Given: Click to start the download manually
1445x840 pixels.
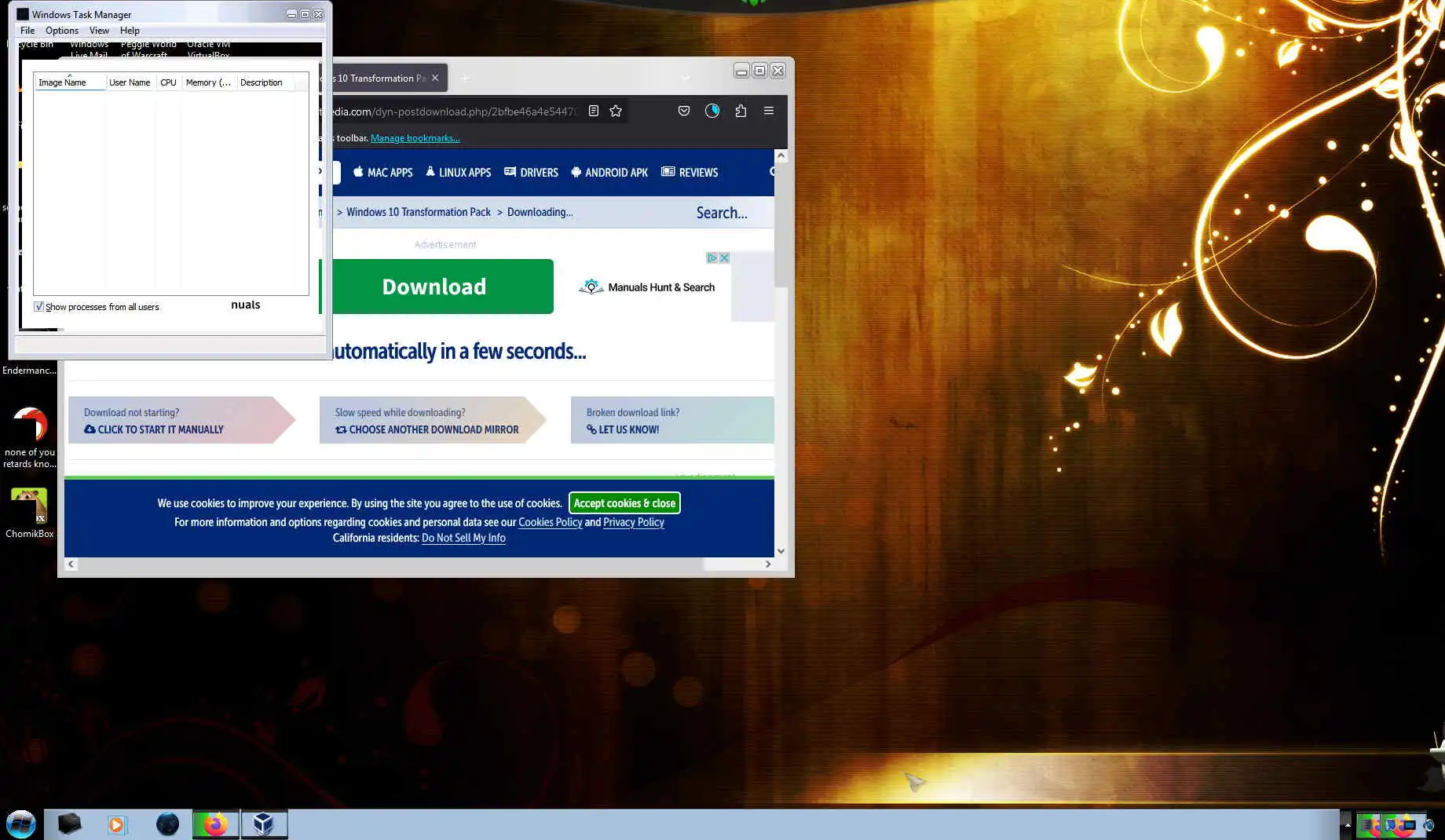Looking at the screenshot, I should (154, 429).
